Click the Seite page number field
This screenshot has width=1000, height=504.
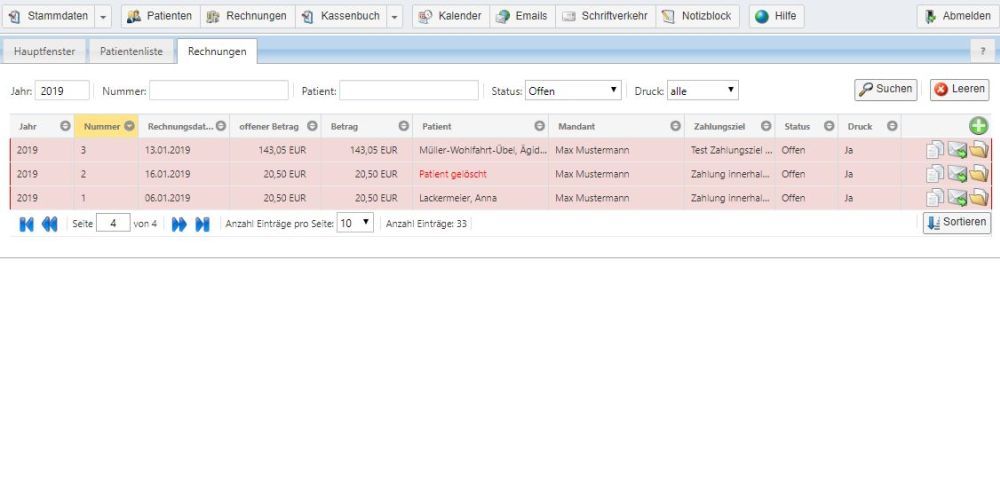(114, 223)
